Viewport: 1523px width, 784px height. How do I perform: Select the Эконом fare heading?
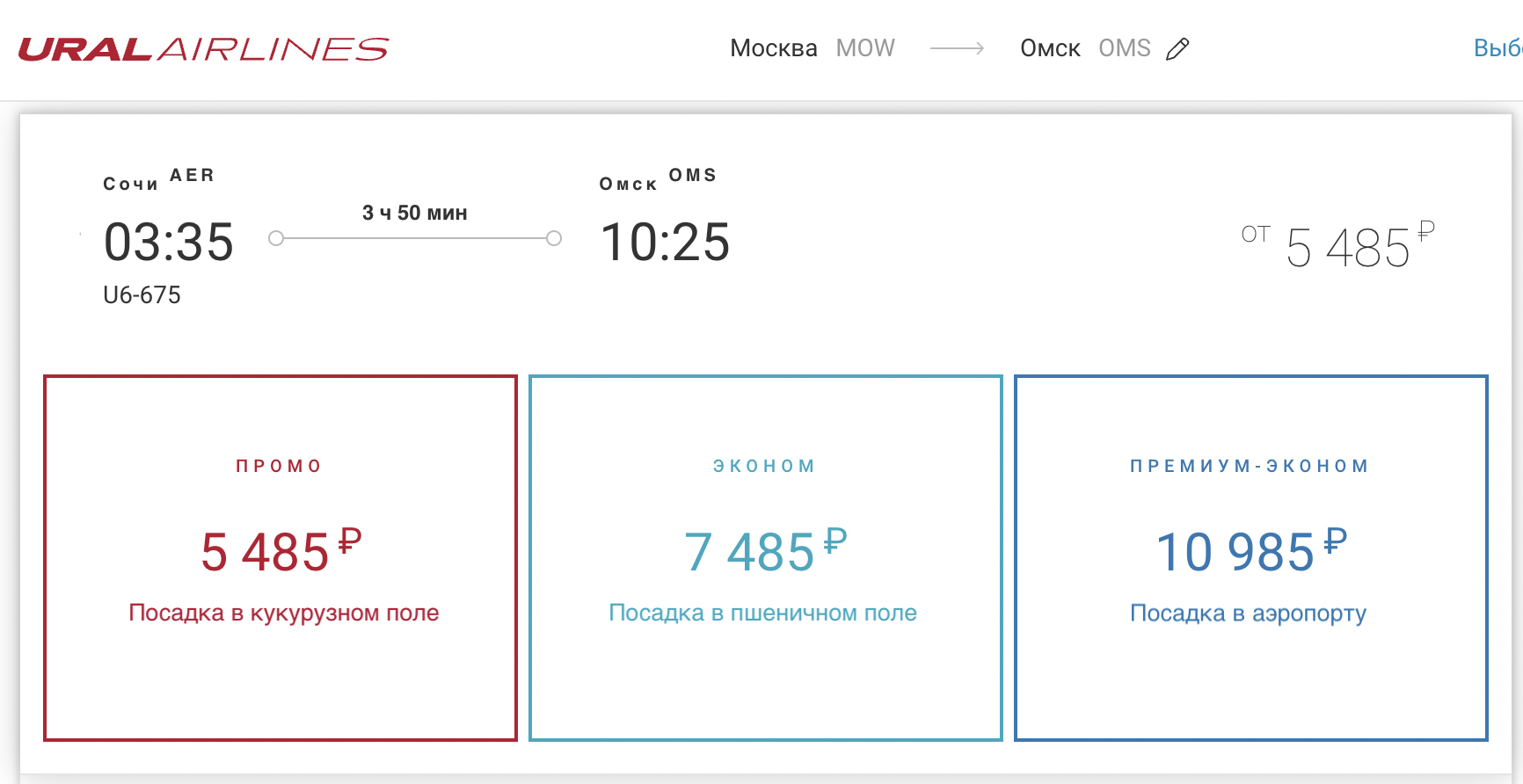(x=765, y=466)
